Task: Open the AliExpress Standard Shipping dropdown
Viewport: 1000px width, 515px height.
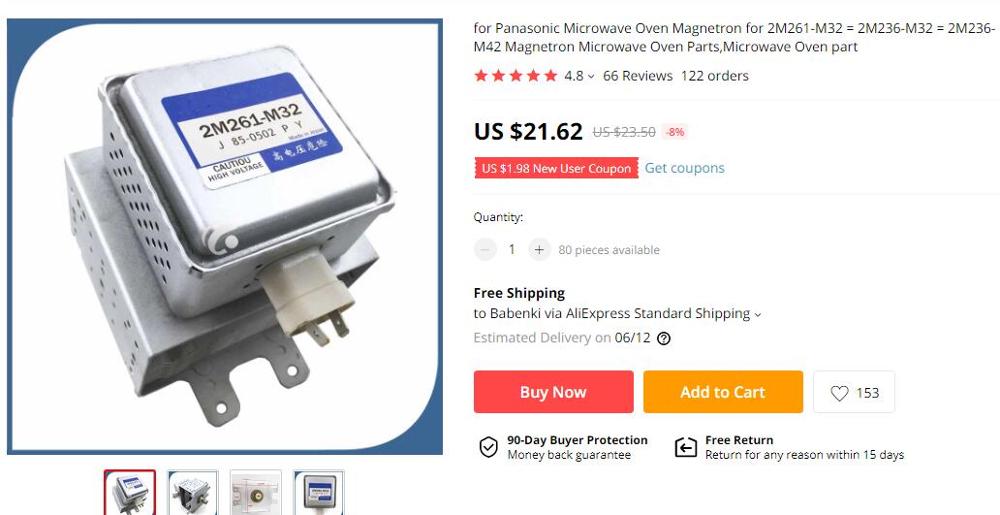Action: pos(757,314)
